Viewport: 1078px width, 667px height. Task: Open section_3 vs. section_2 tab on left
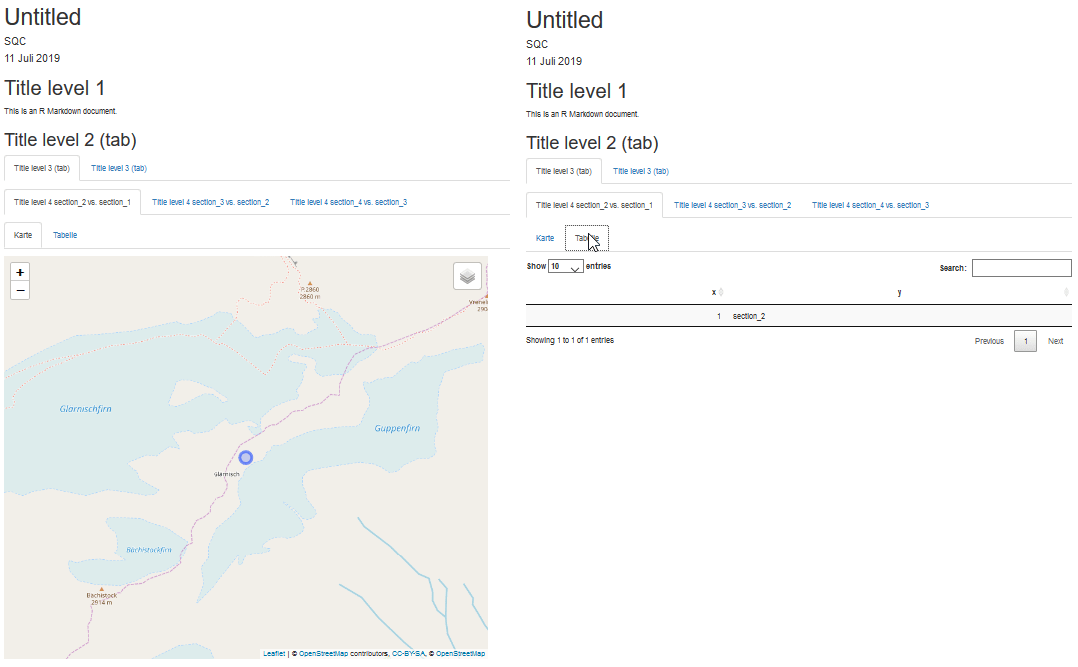(x=210, y=202)
